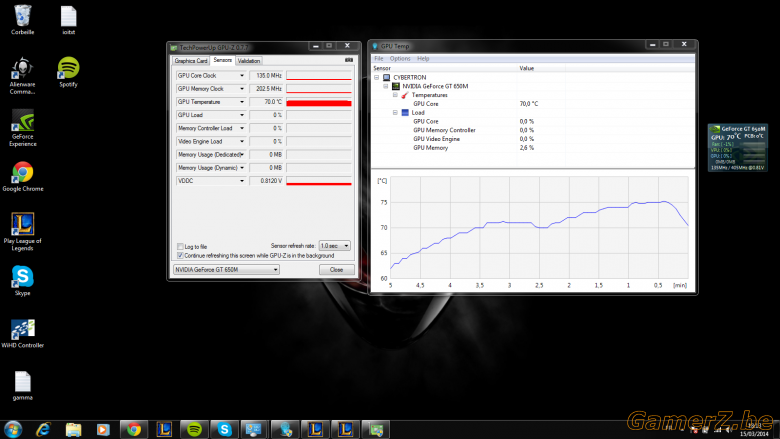The height and width of the screenshot is (439, 780).
Task: Click the 0.8120 V VDDC value
Action: pyautogui.click(x=266, y=181)
